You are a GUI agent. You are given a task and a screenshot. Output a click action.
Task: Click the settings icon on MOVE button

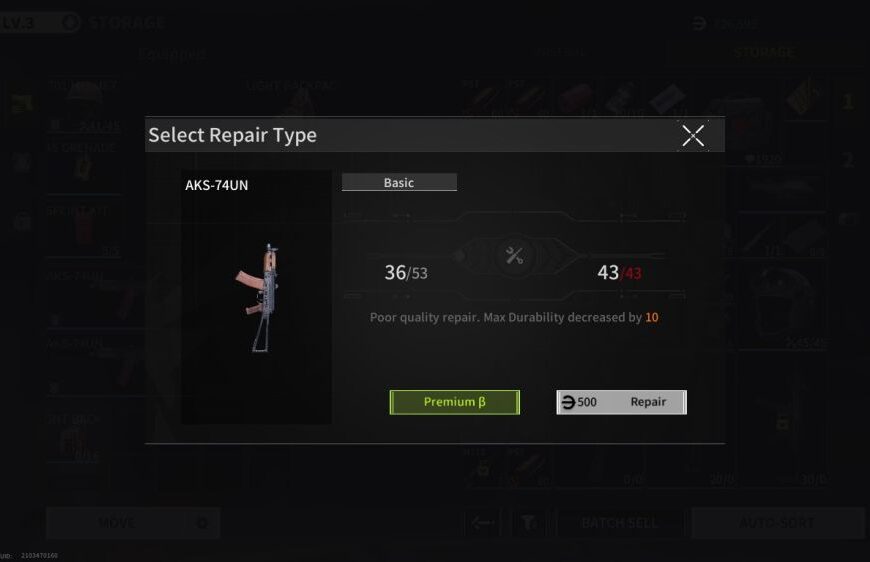click(x=203, y=523)
